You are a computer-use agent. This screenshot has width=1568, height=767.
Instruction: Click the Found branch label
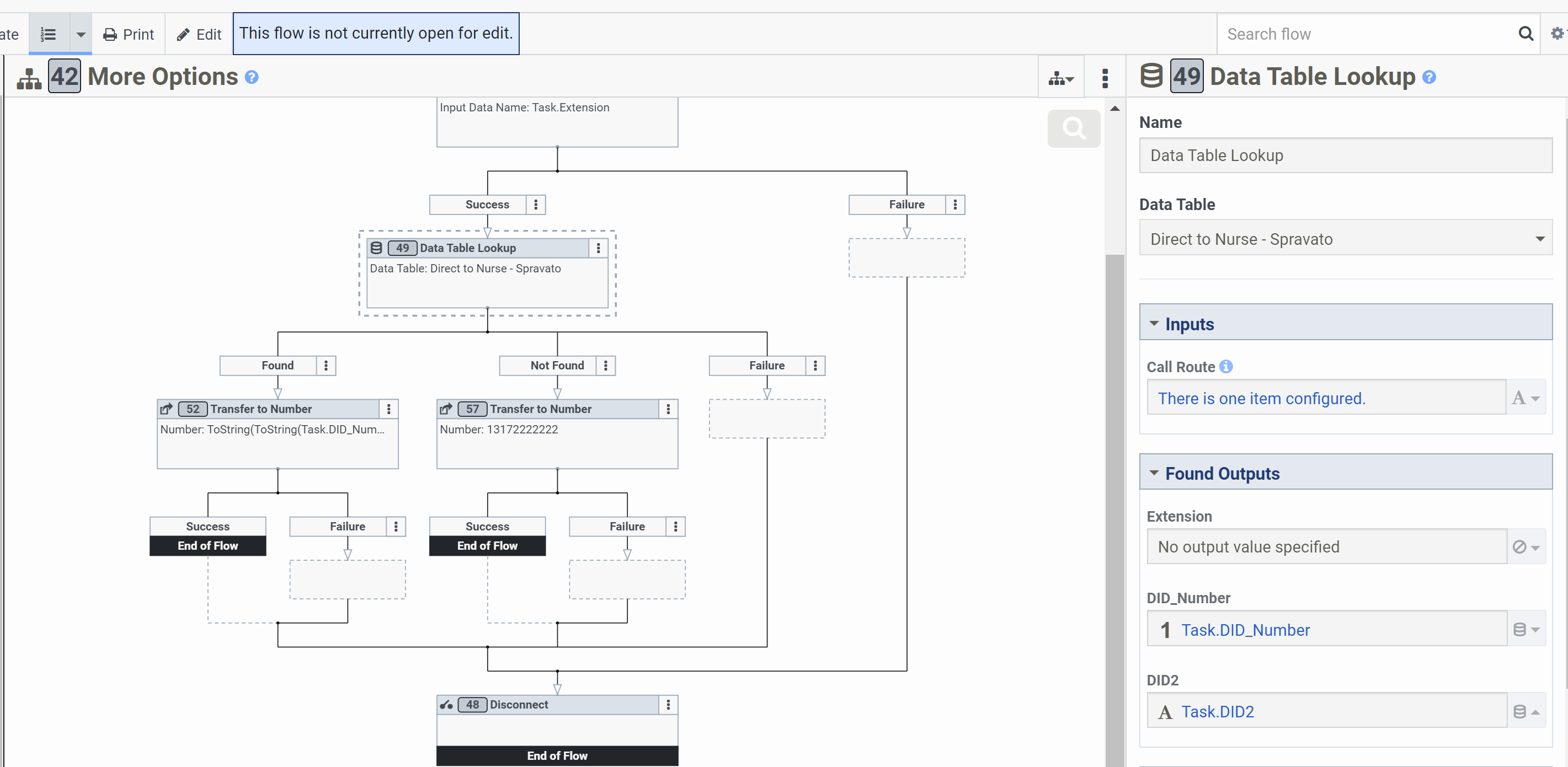pyautogui.click(x=278, y=366)
